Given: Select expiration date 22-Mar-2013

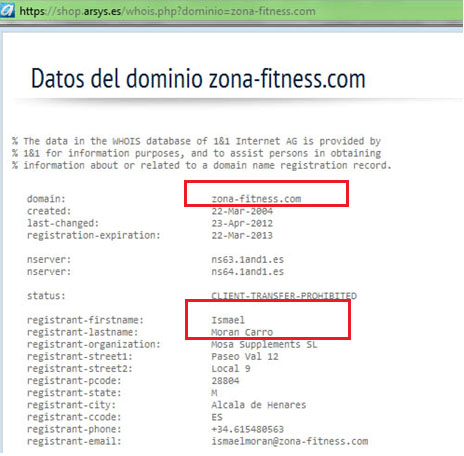Looking at the screenshot, I should [x=242, y=235].
